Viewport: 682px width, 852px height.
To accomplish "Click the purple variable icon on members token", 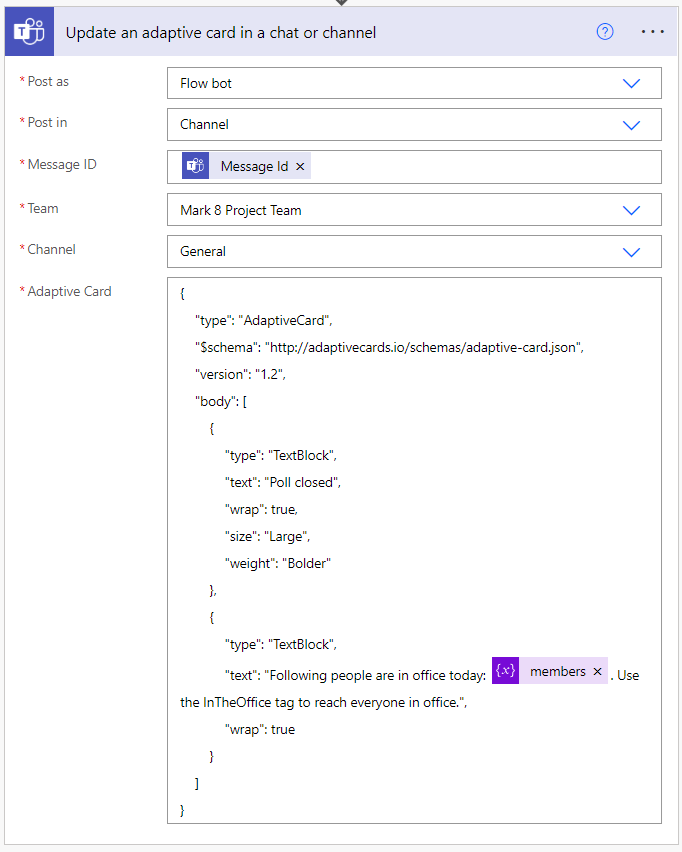I will [505, 671].
